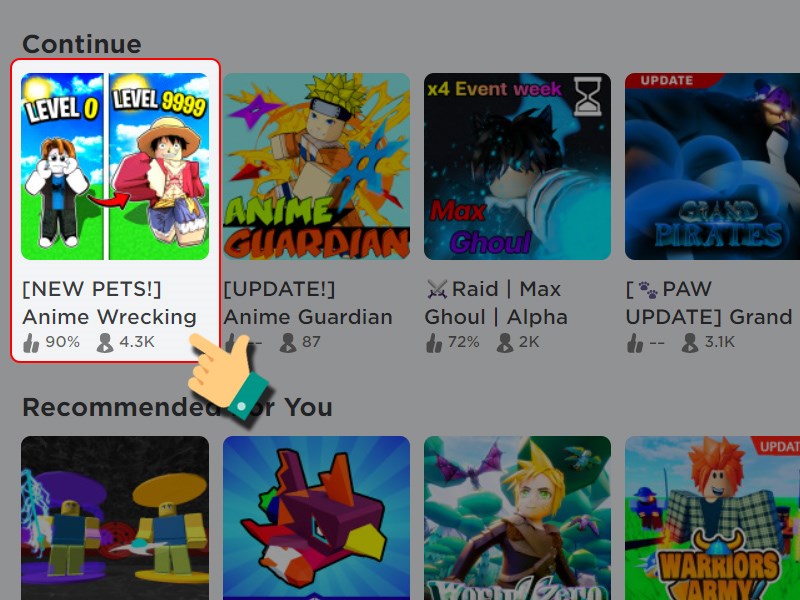Image resolution: width=800 pixels, height=600 pixels.
Task: Click the [UPDATE!] Anime Guardian title
Action: [x=308, y=303]
